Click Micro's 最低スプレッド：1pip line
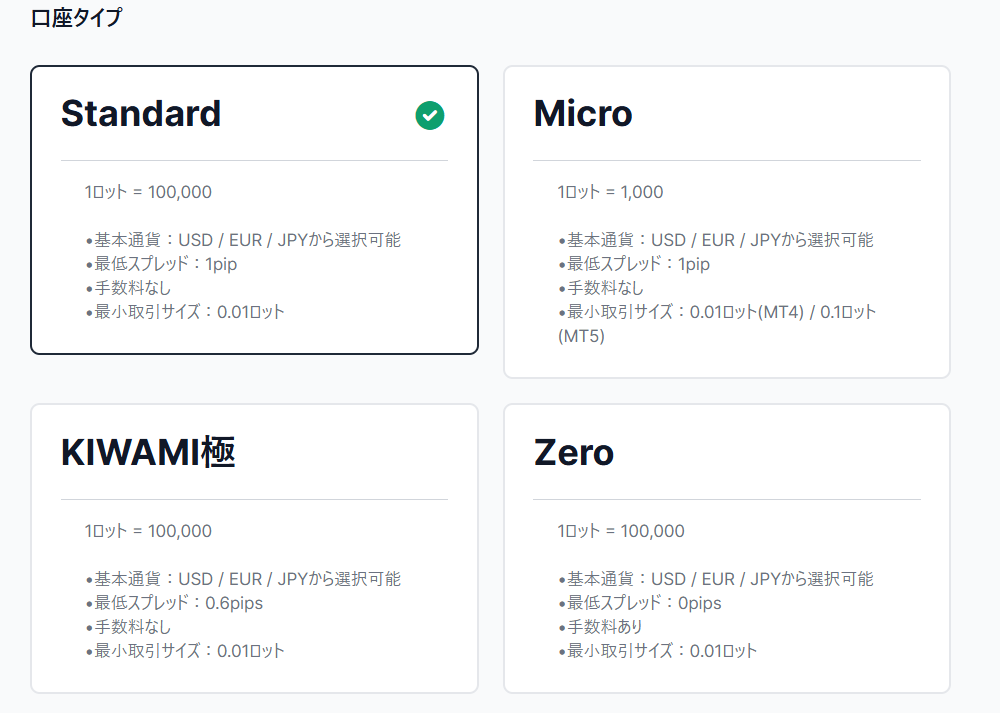 coord(634,264)
